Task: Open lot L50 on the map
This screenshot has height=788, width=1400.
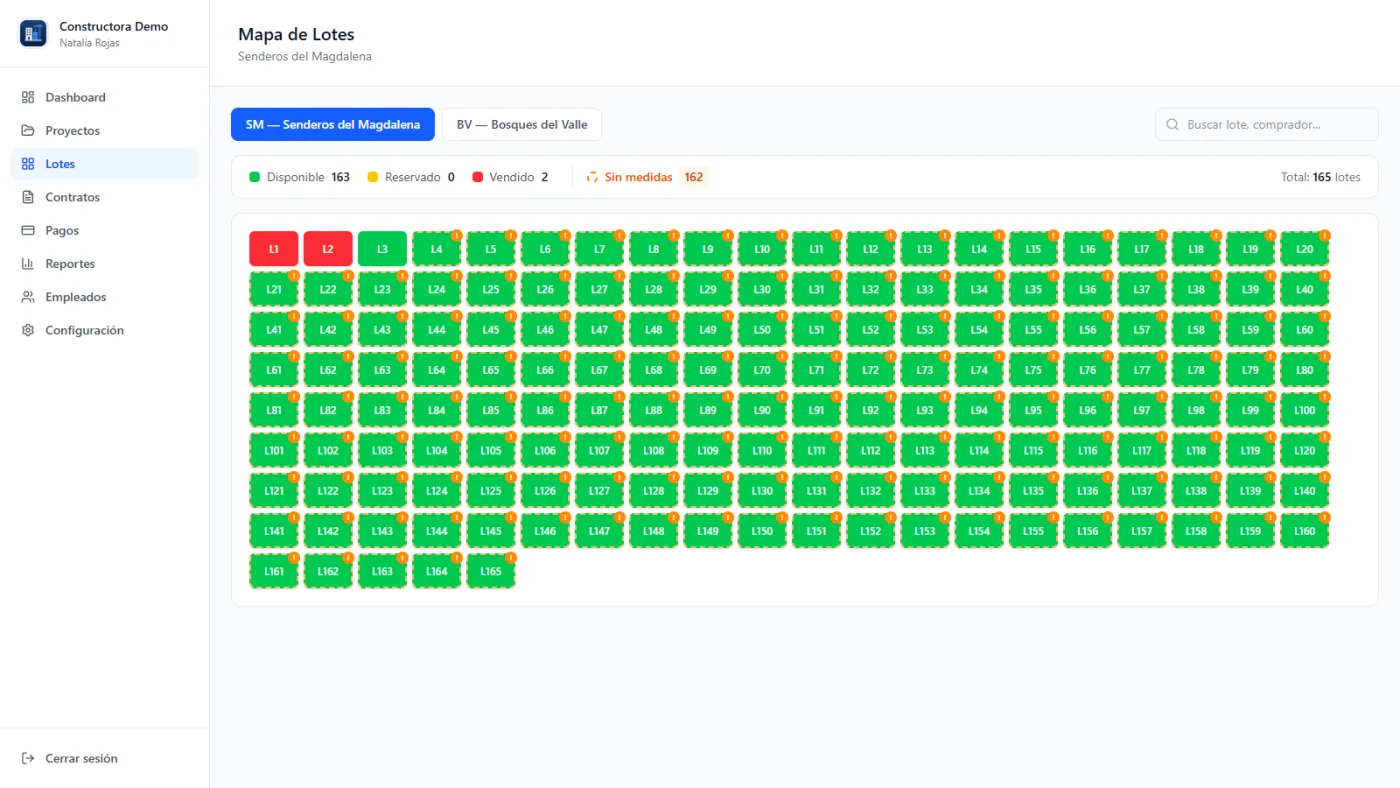Action: click(762, 330)
